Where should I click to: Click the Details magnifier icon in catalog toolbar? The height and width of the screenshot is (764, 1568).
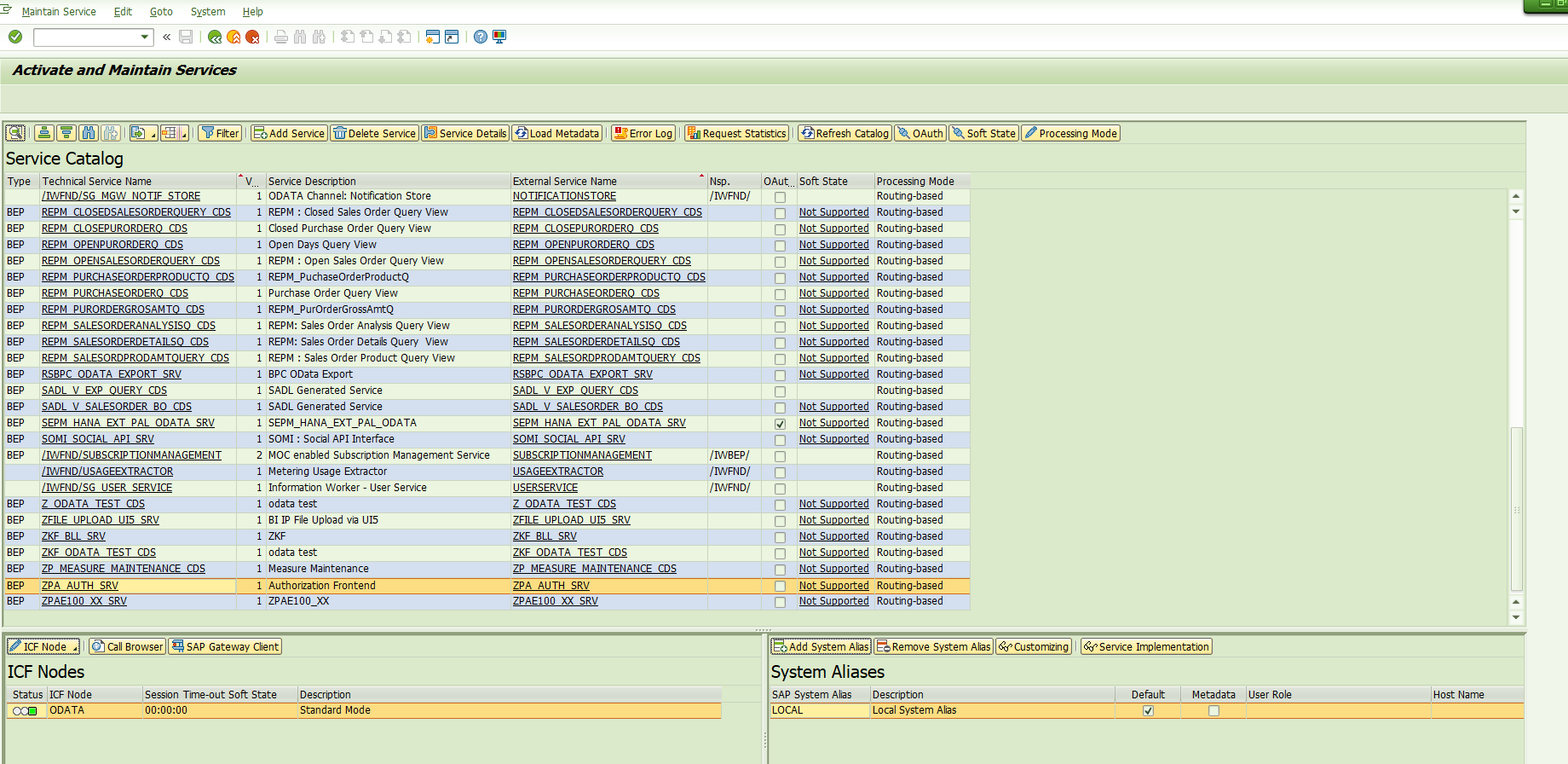15,133
